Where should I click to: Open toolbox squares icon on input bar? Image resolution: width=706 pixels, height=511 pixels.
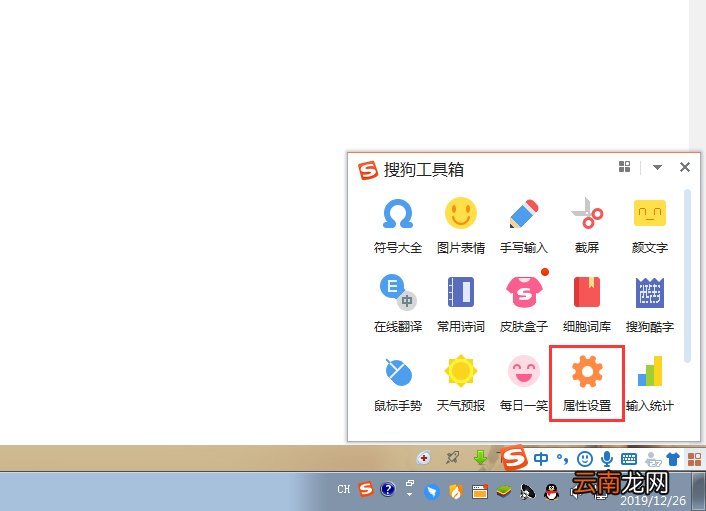pyautogui.click(x=694, y=459)
